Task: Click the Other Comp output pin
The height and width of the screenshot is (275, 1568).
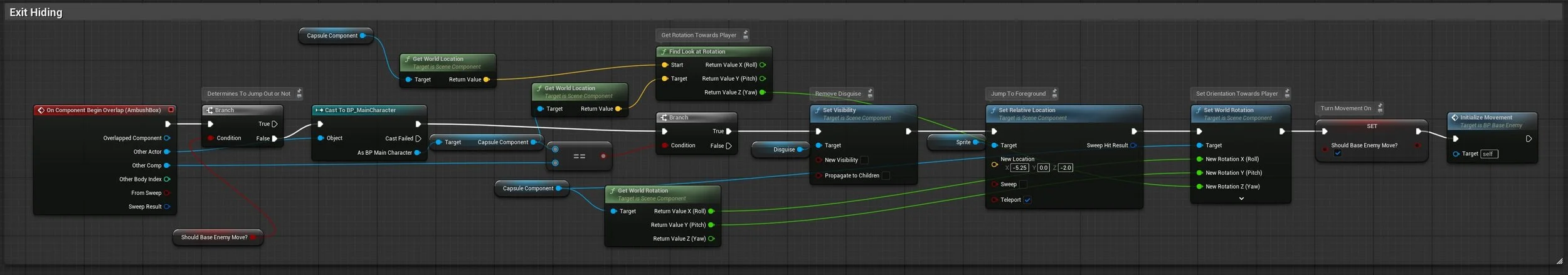Action: point(167,165)
